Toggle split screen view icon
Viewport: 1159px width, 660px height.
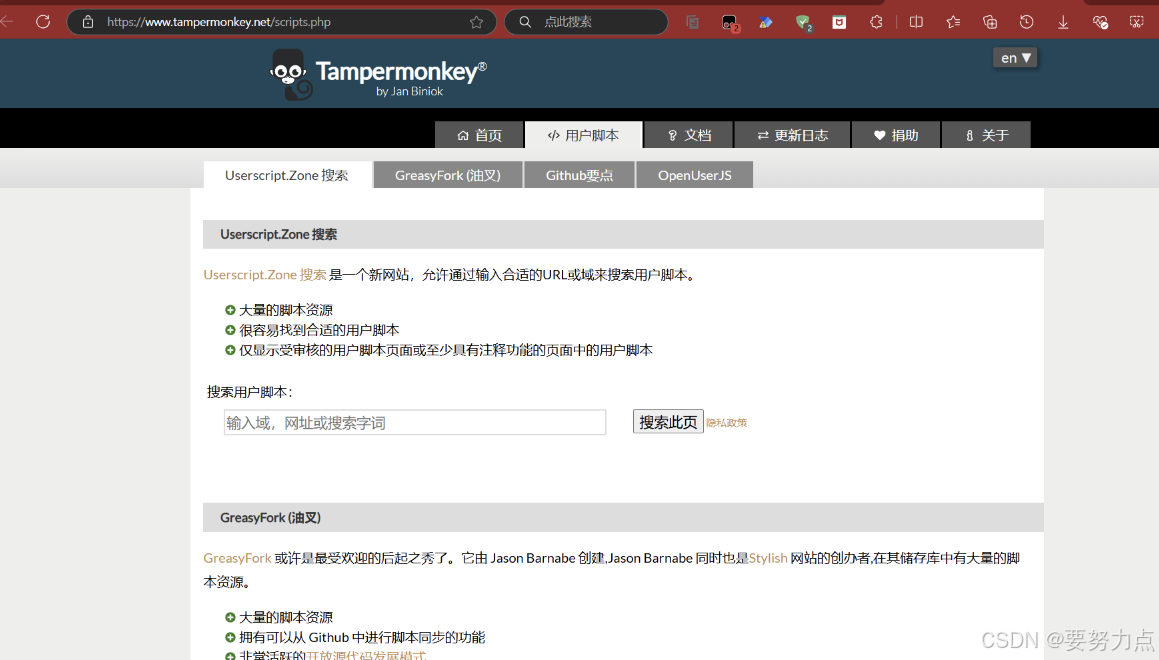click(916, 22)
